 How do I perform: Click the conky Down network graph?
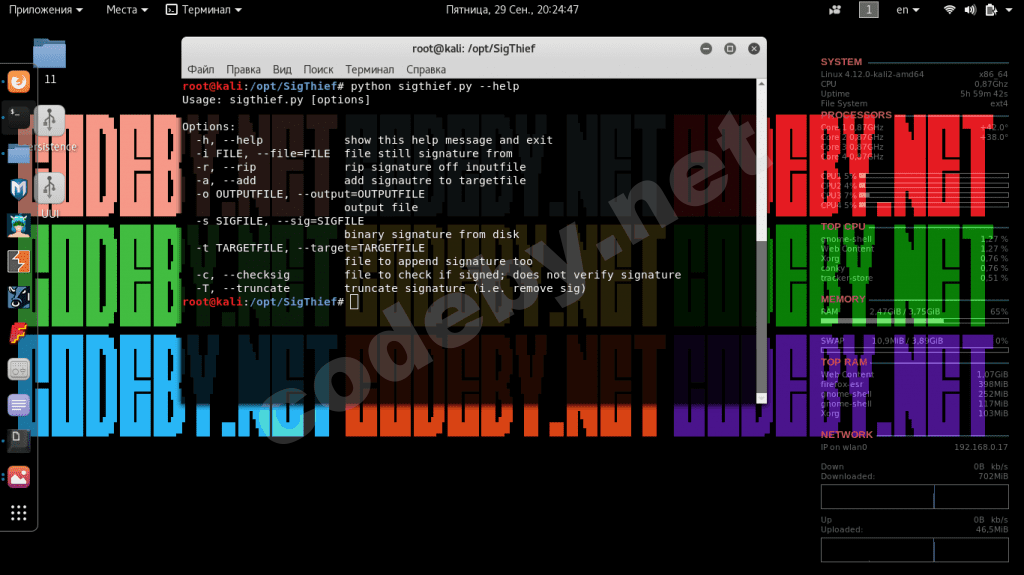pos(914,497)
